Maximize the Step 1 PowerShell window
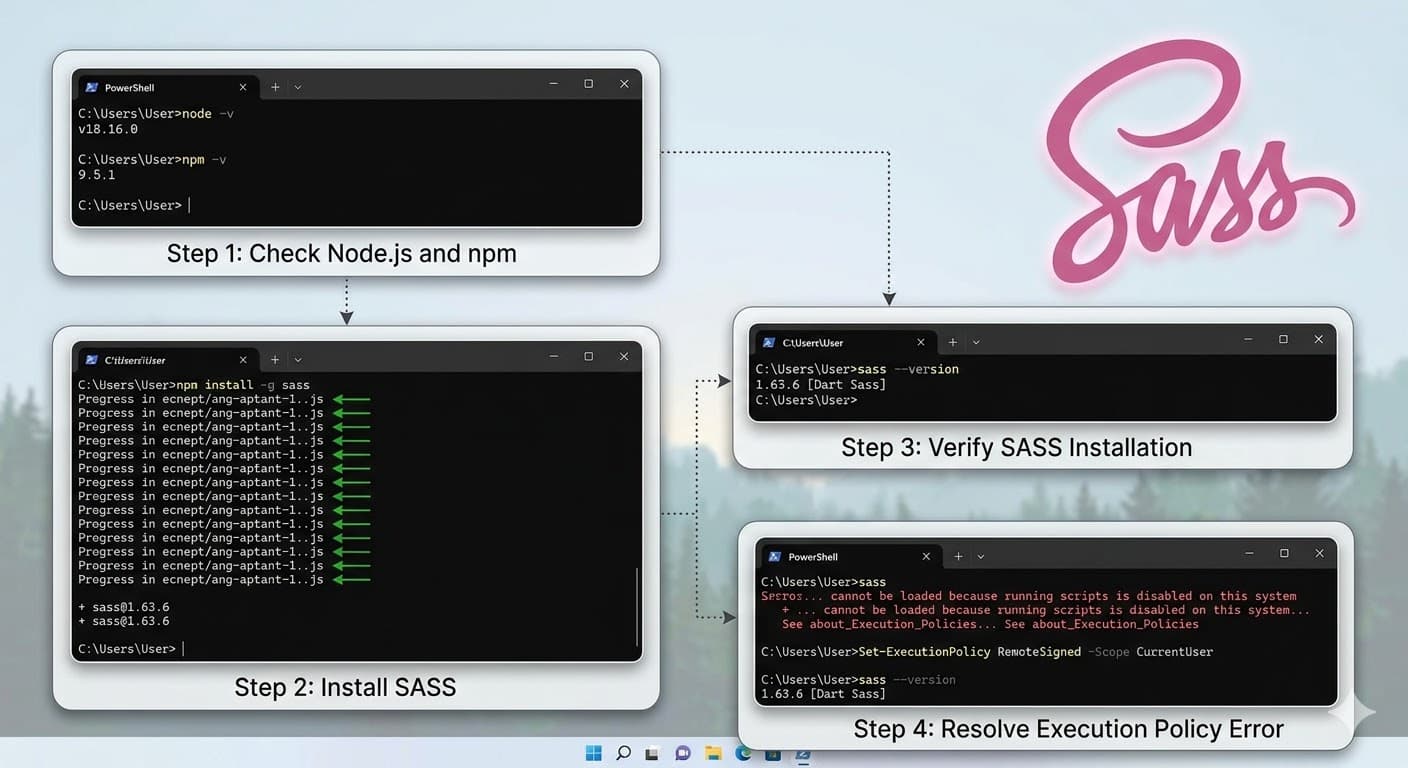Image resolution: width=1408 pixels, height=768 pixels. coord(589,85)
